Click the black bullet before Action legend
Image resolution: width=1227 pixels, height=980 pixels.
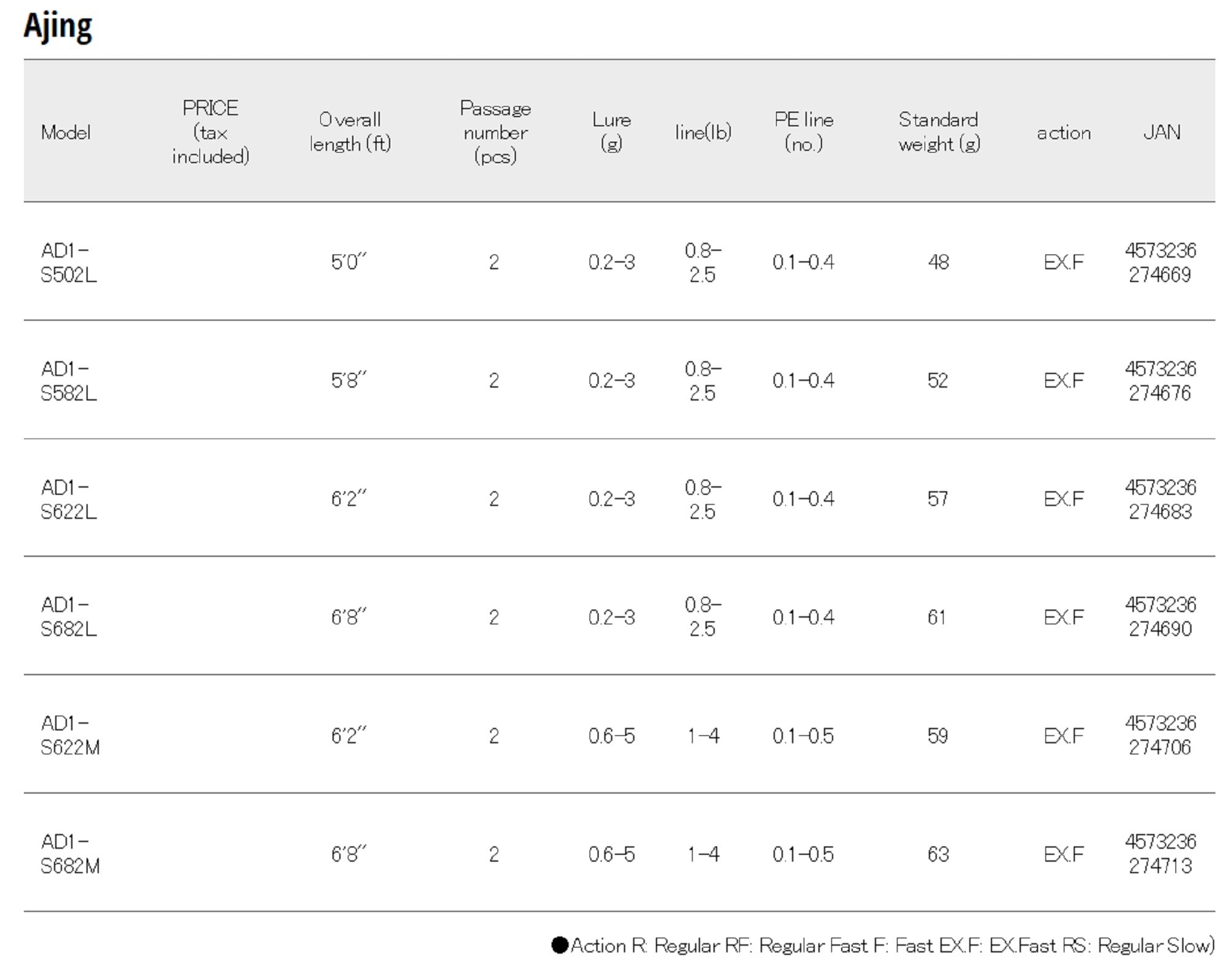click(x=560, y=945)
